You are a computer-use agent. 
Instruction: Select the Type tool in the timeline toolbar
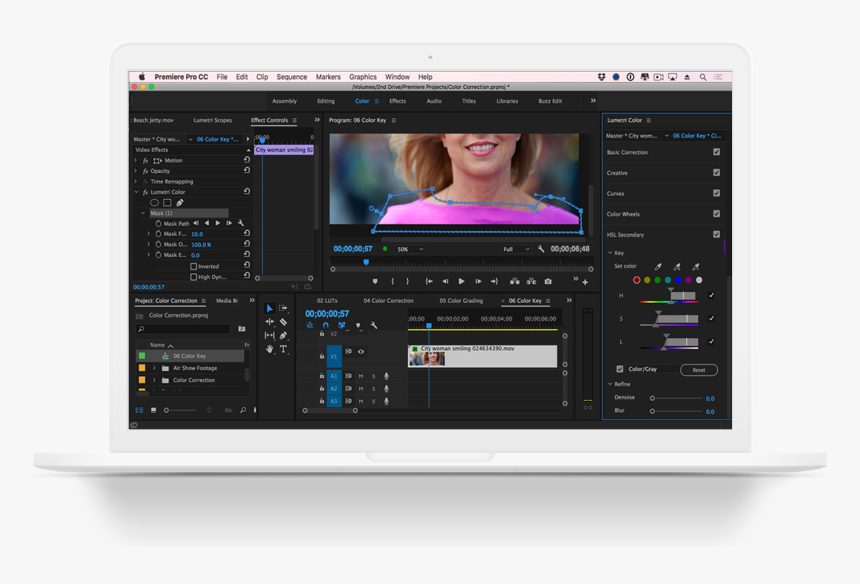click(283, 349)
